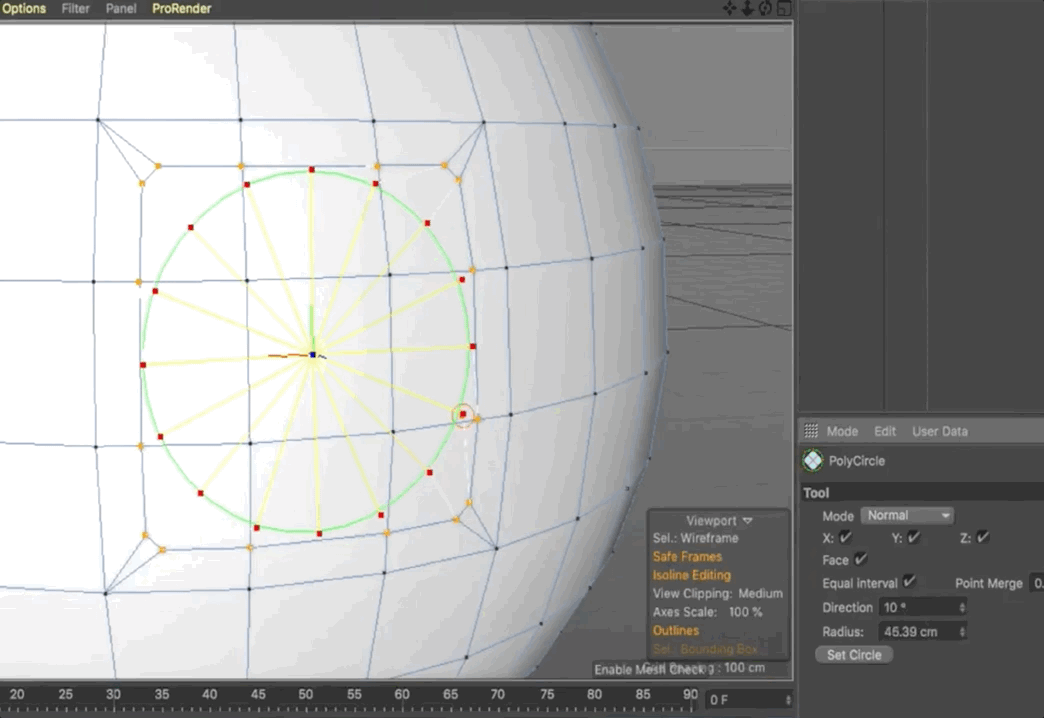1044x718 pixels.
Task: Click the frame field stepper arrows
Action: click(x=788, y=700)
